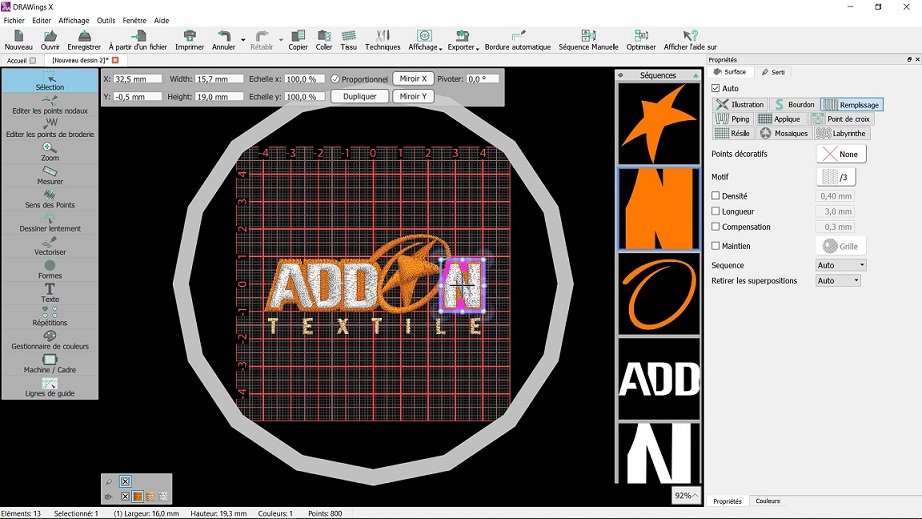Click the Optimiser toolbar icon

coord(641,40)
